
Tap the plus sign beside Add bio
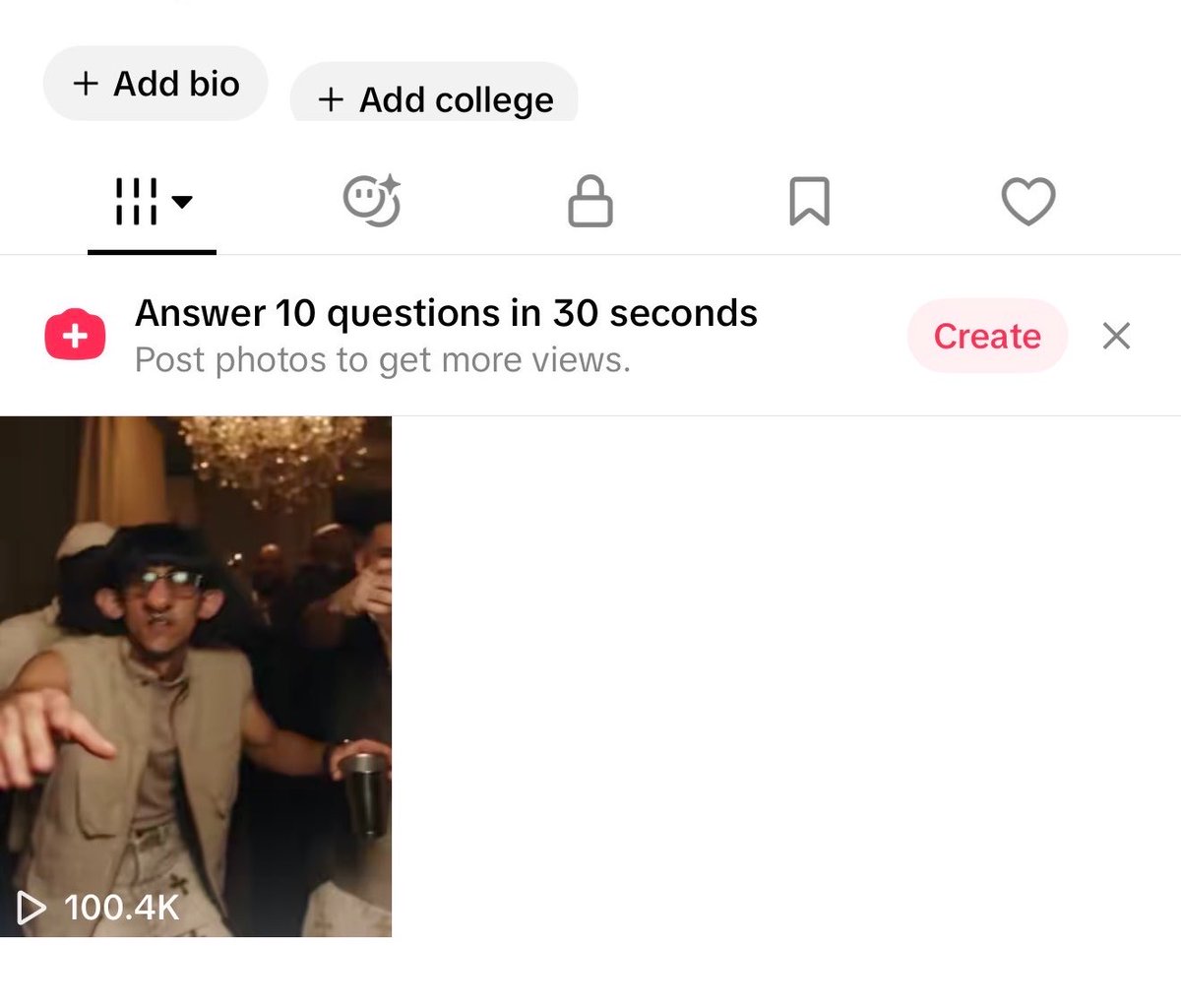[x=86, y=84]
